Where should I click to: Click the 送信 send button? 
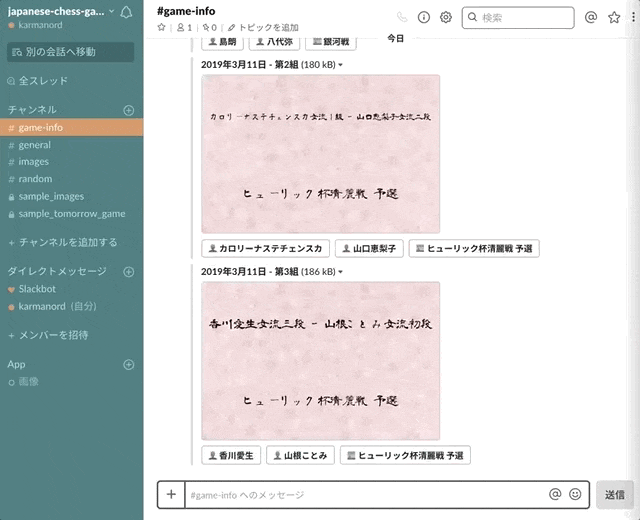[x=615, y=495]
